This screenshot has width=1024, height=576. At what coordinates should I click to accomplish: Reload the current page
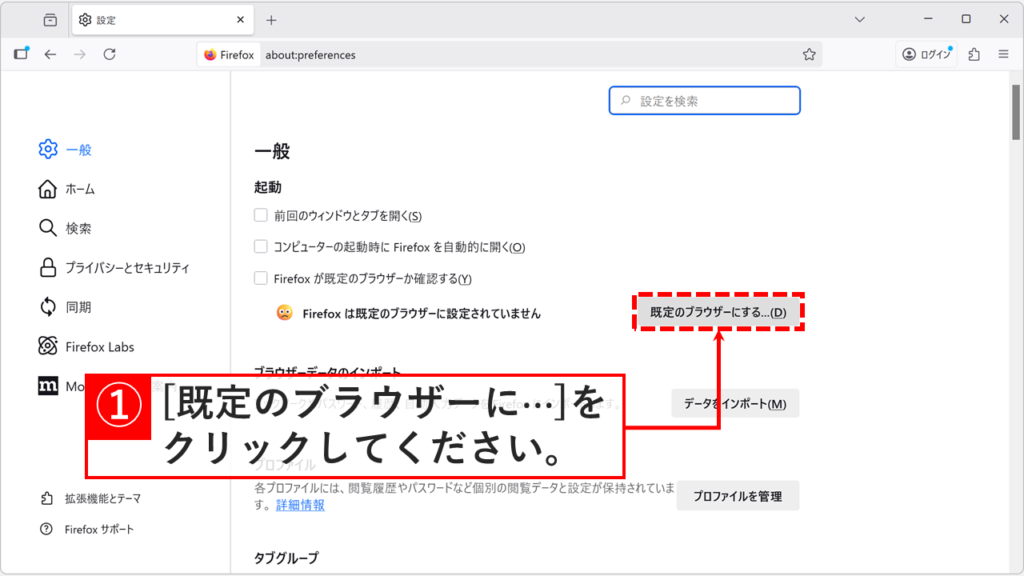(x=109, y=55)
